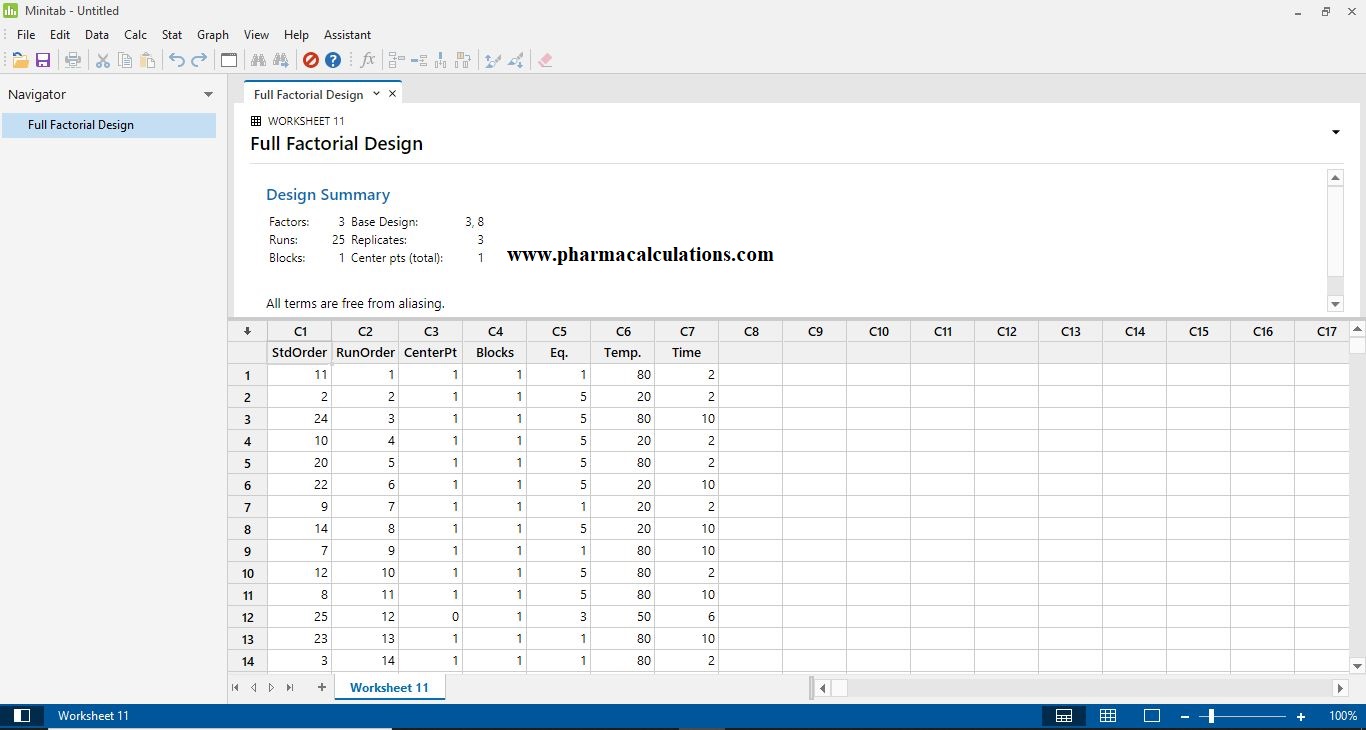This screenshot has height=730, width=1366.
Task: Use the Print toolbar icon
Action: tap(72, 60)
